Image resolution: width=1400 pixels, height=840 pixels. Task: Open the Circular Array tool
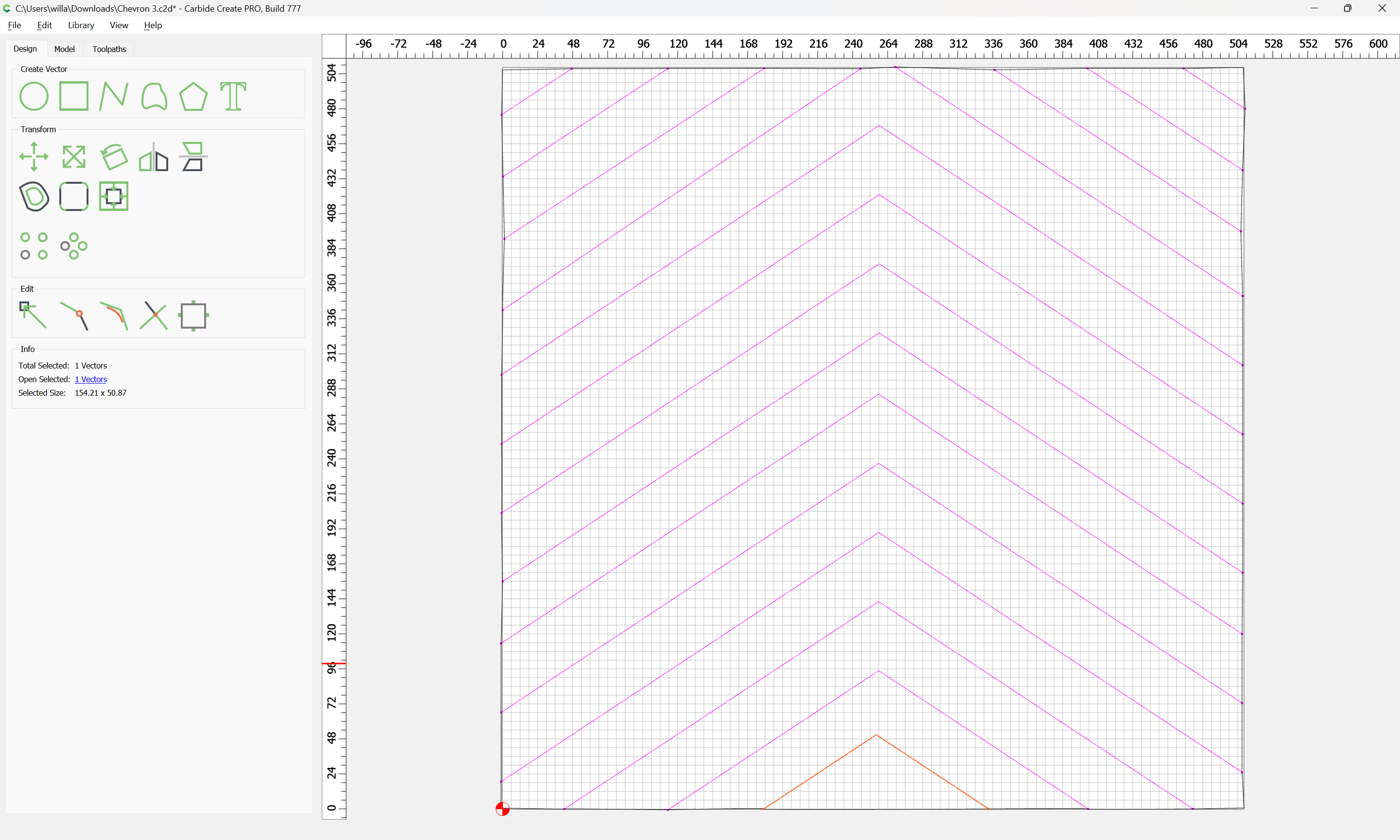[73, 246]
